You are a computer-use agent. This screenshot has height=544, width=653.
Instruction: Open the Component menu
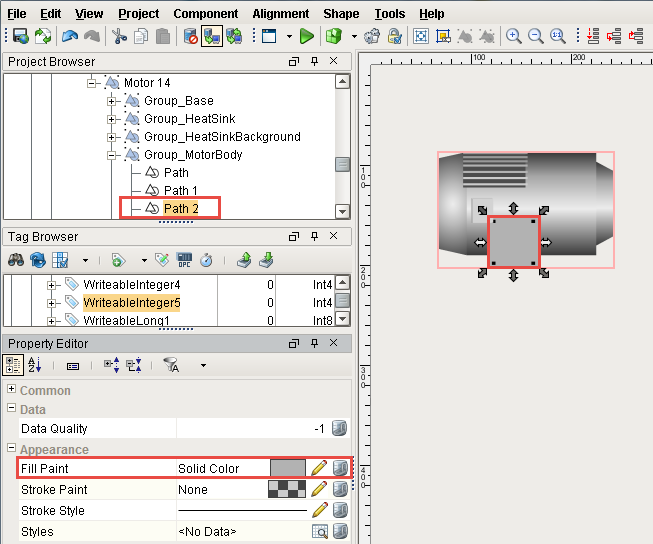tap(206, 14)
